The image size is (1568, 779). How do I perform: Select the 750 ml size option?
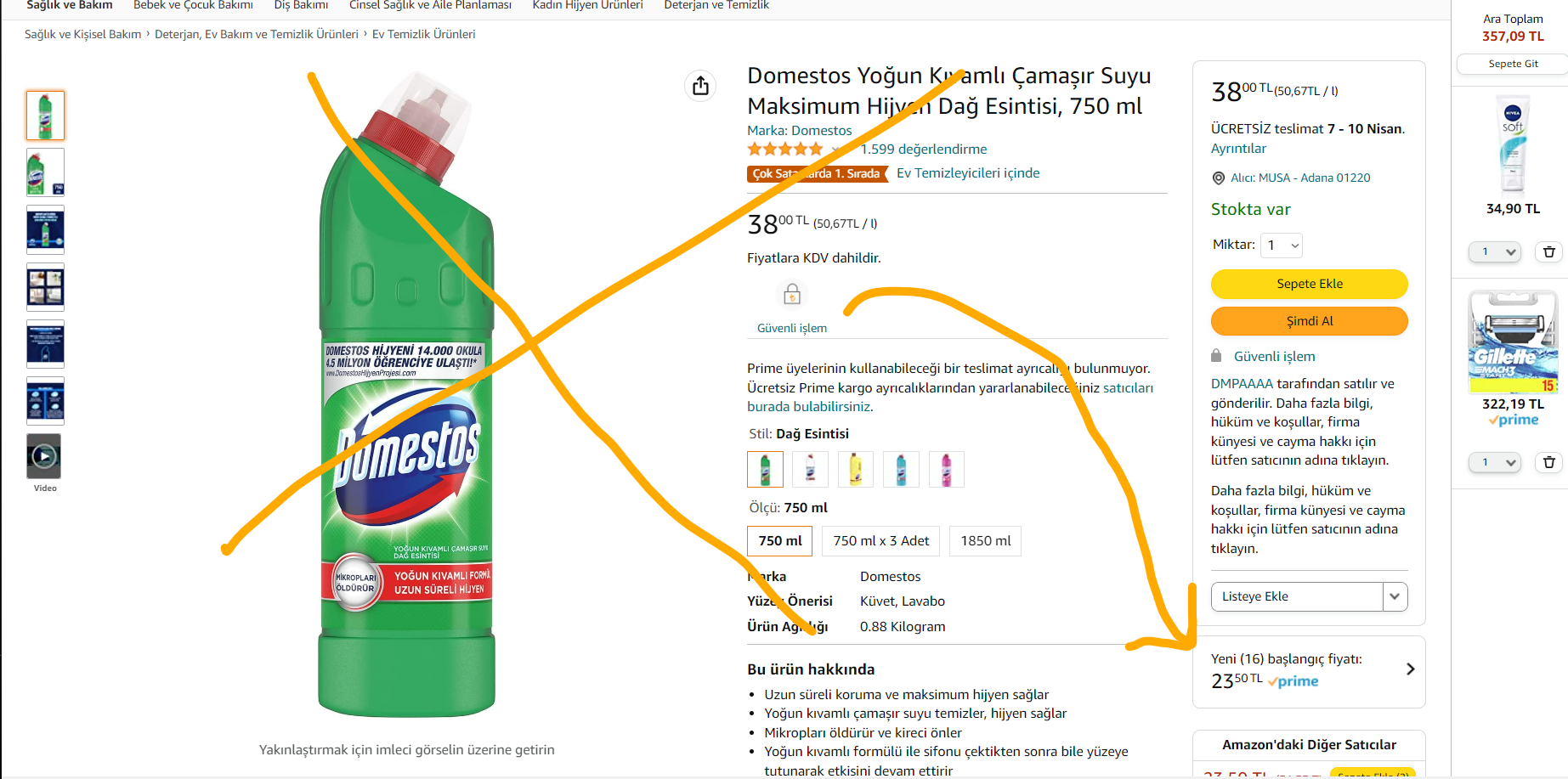(x=780, y=541)
